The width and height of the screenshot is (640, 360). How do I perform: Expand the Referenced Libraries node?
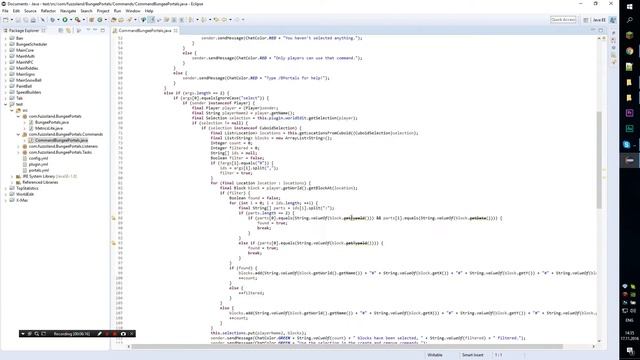click(x=12, y=182)
